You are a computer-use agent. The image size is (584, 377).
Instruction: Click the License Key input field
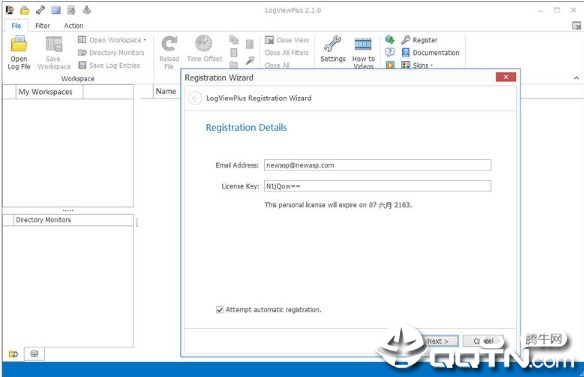pos(378,186)
